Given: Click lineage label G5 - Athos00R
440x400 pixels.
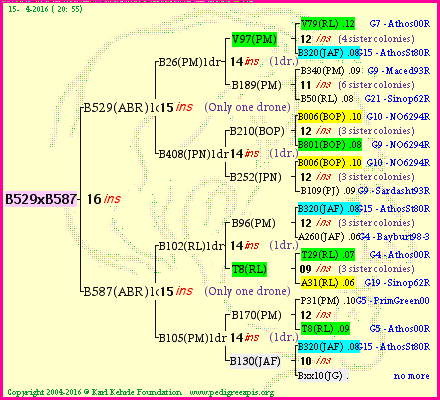Looking at the screenshot, I should pyautogui.click(x=400, y=329).
